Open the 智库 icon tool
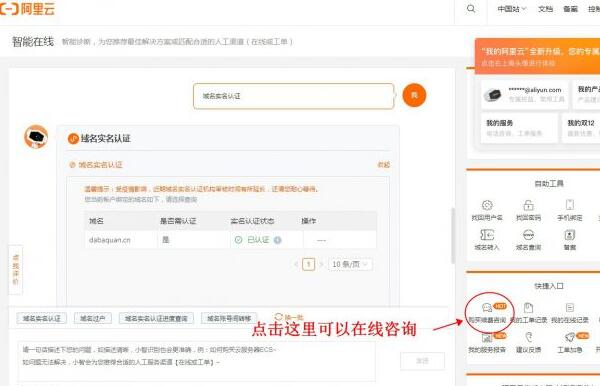The width and height of the screenshot is (600, 386). 570,235
